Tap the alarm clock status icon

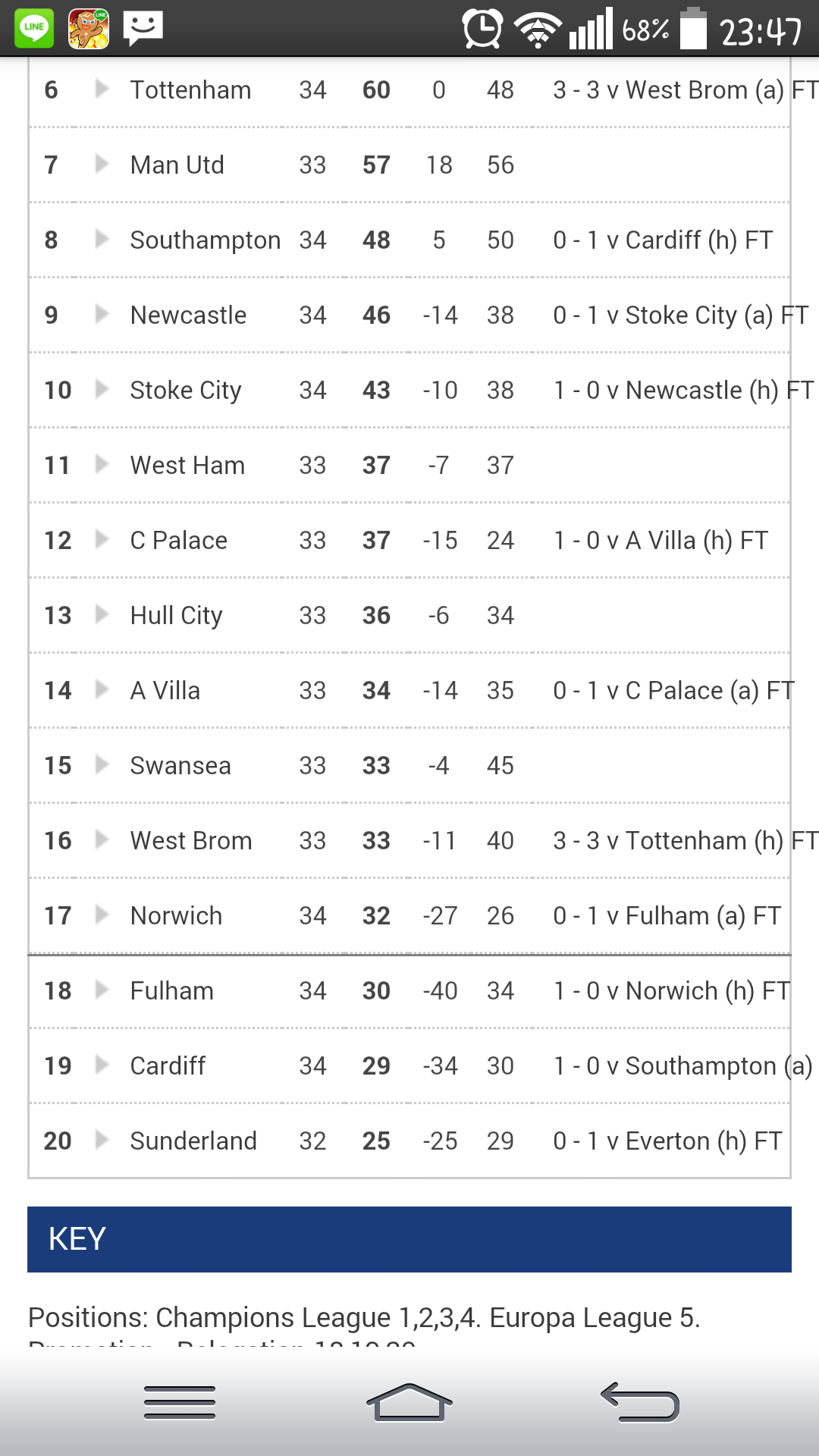tap(482, 30)
